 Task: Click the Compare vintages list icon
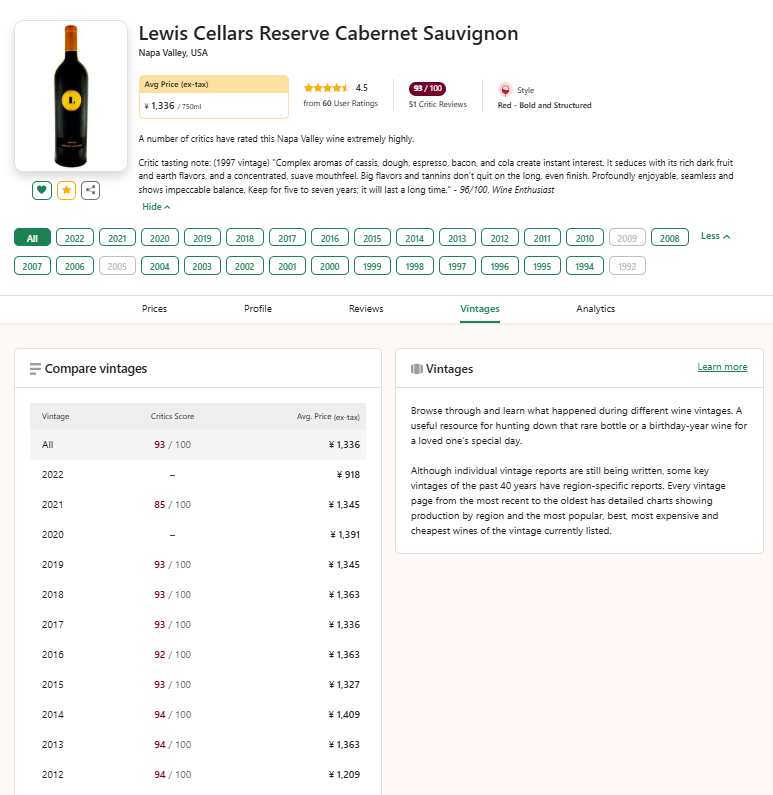click(x=35, y=369)
